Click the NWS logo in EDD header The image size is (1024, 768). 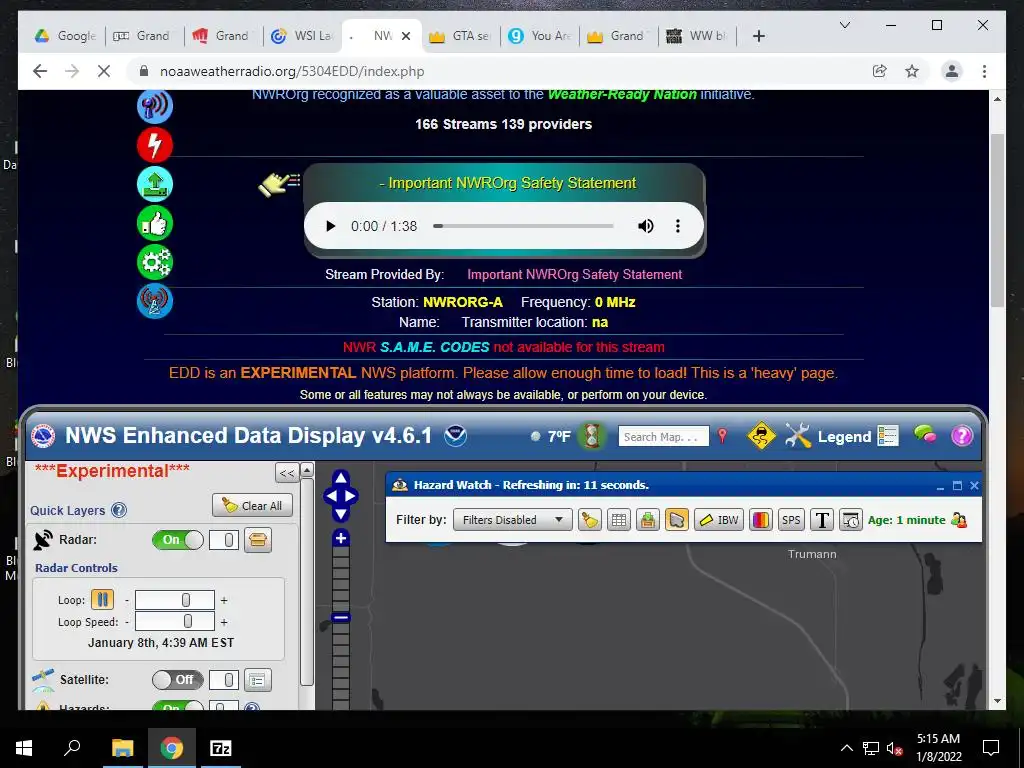click(x=44, y=436)
